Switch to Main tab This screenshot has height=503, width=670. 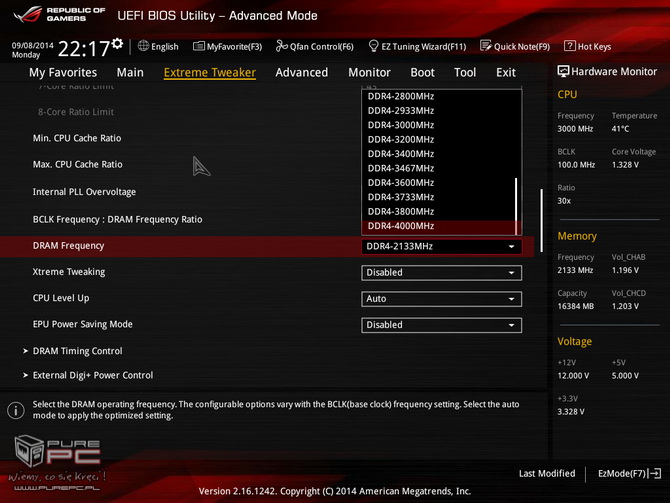pyautogui.click(x=130, y=73)
